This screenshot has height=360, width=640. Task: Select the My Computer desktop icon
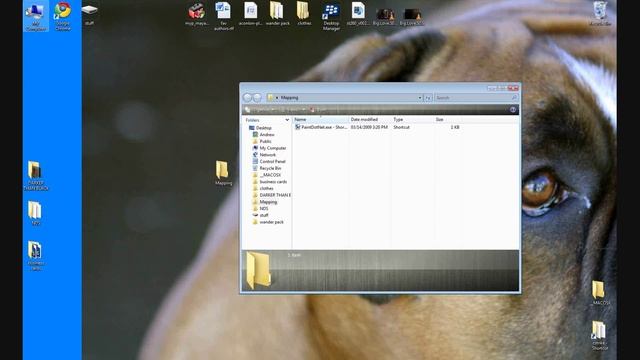point(36,16)
